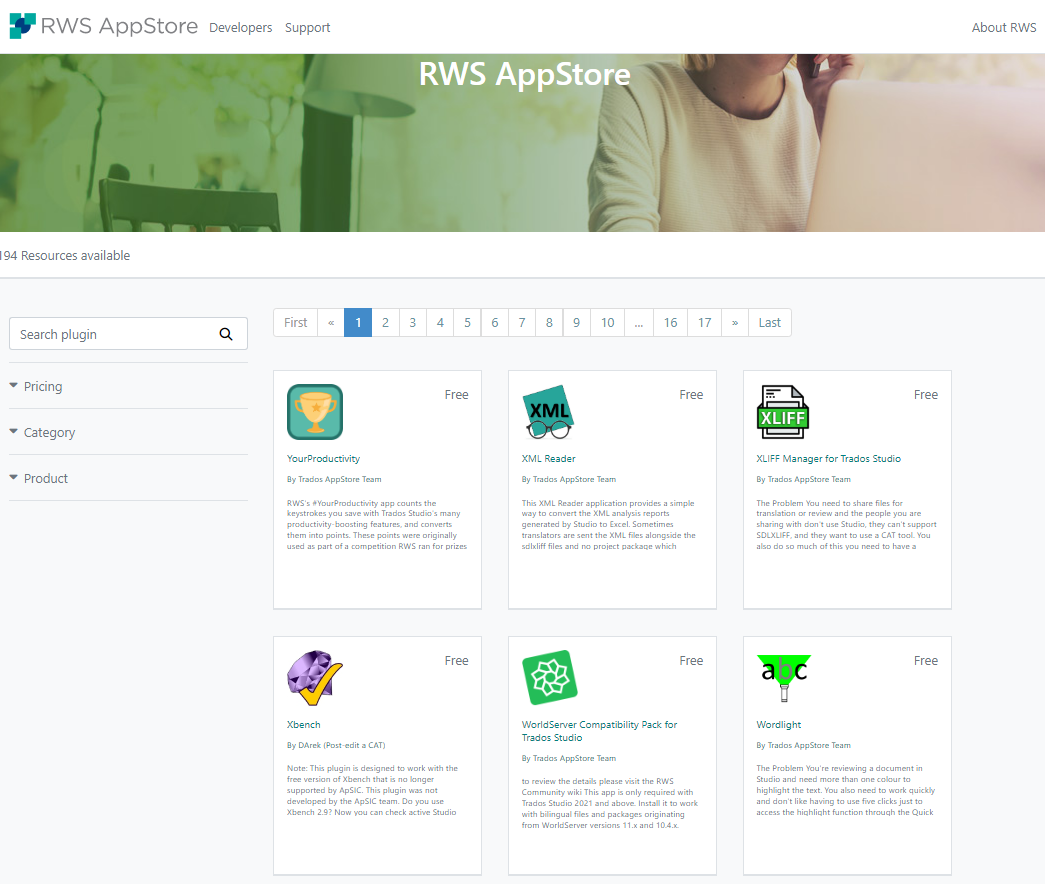
Task: Open the WorldServer Compatibility Pack hexagon icon
Action: coord(548,677)
